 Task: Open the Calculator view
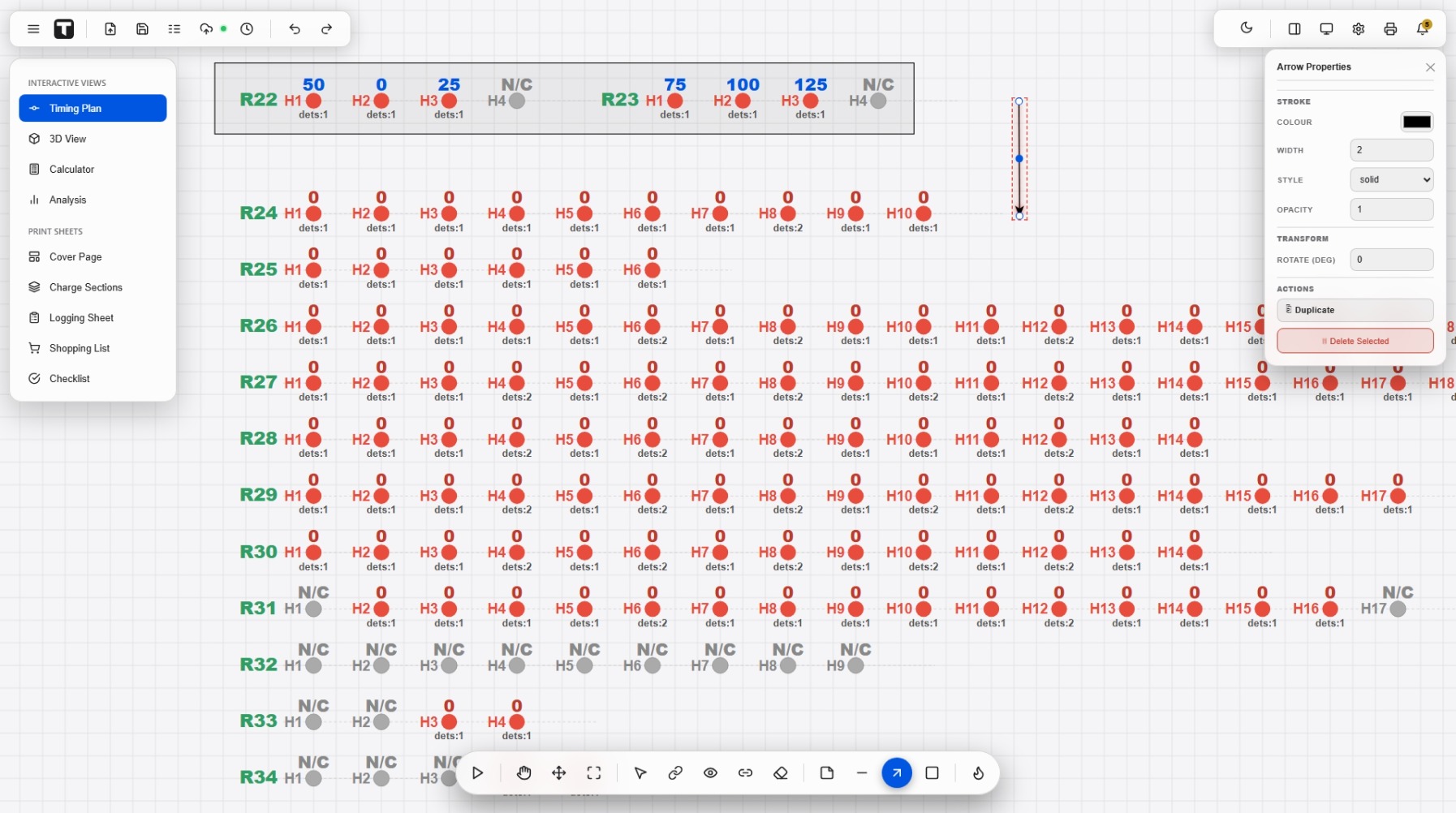point(93,170)
